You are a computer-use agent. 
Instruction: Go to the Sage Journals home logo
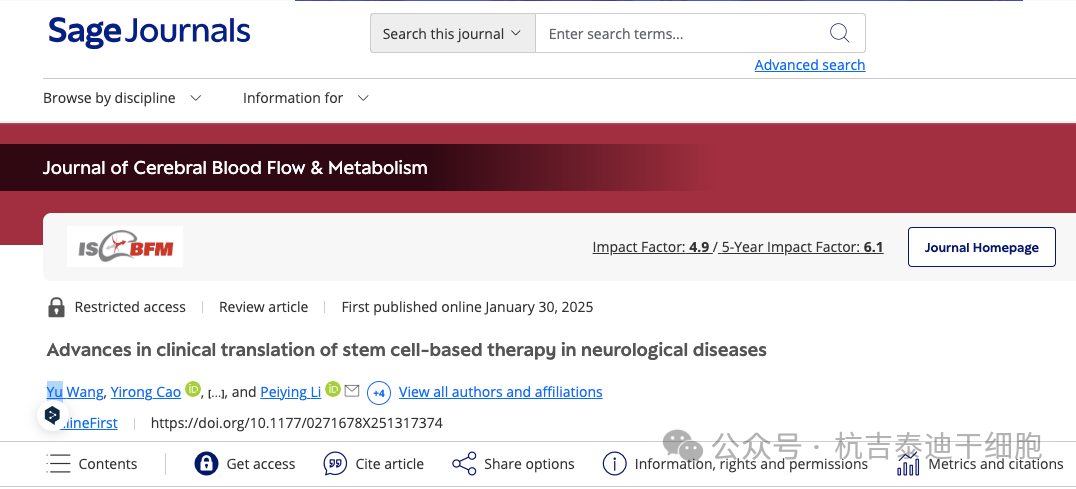coord(149,32)
